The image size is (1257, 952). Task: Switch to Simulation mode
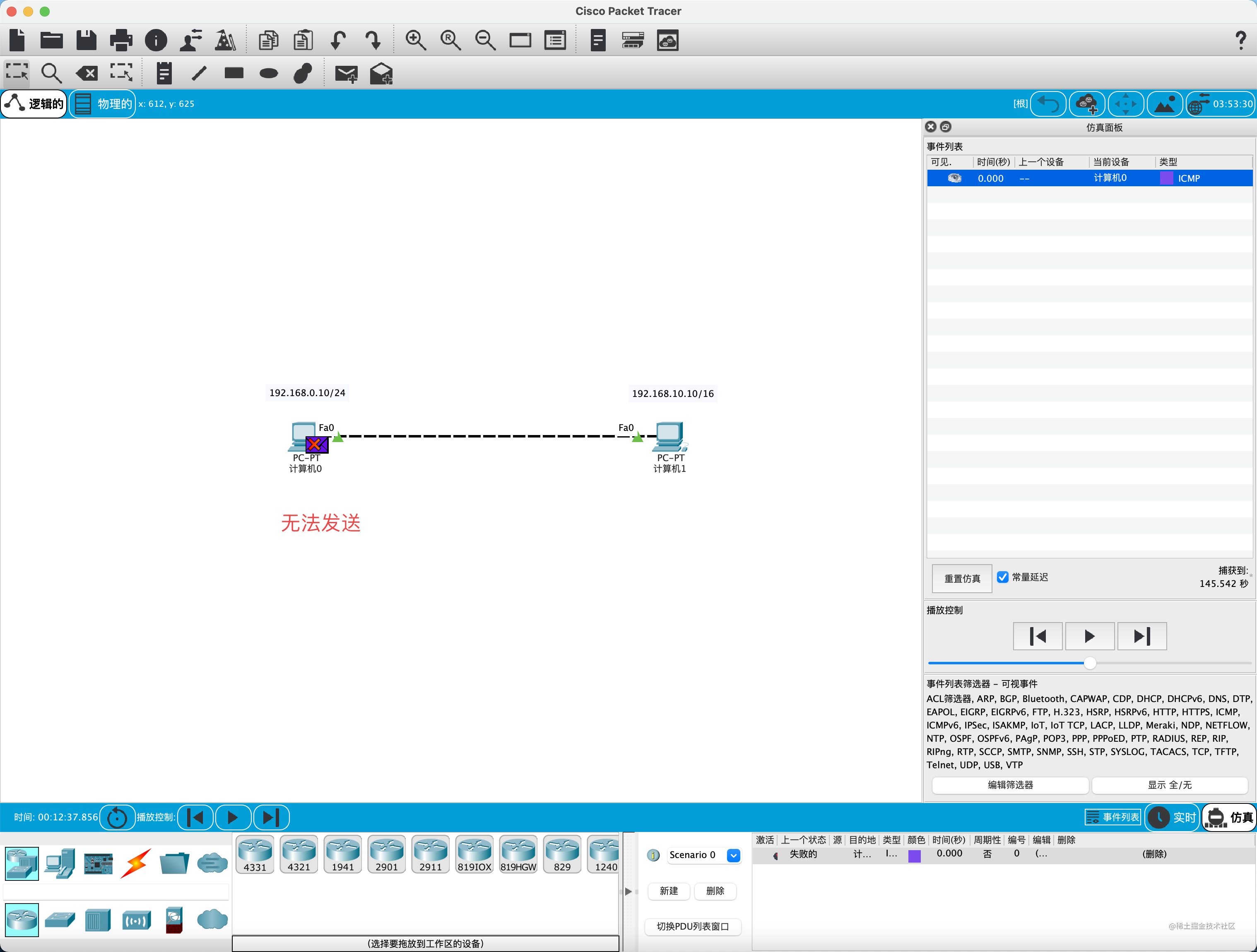(1230, 817)
